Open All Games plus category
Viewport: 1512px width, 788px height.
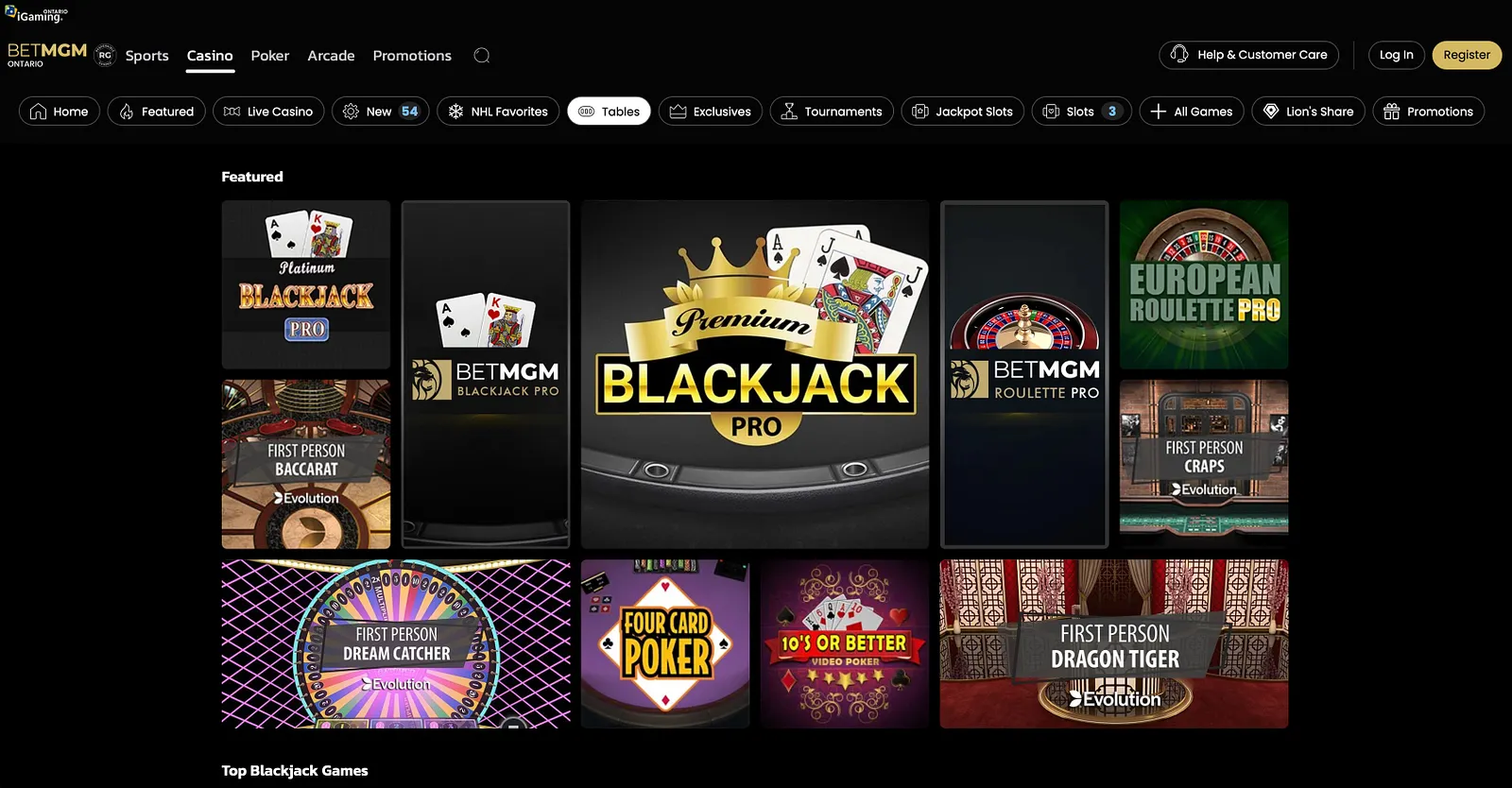(1192, 111)
